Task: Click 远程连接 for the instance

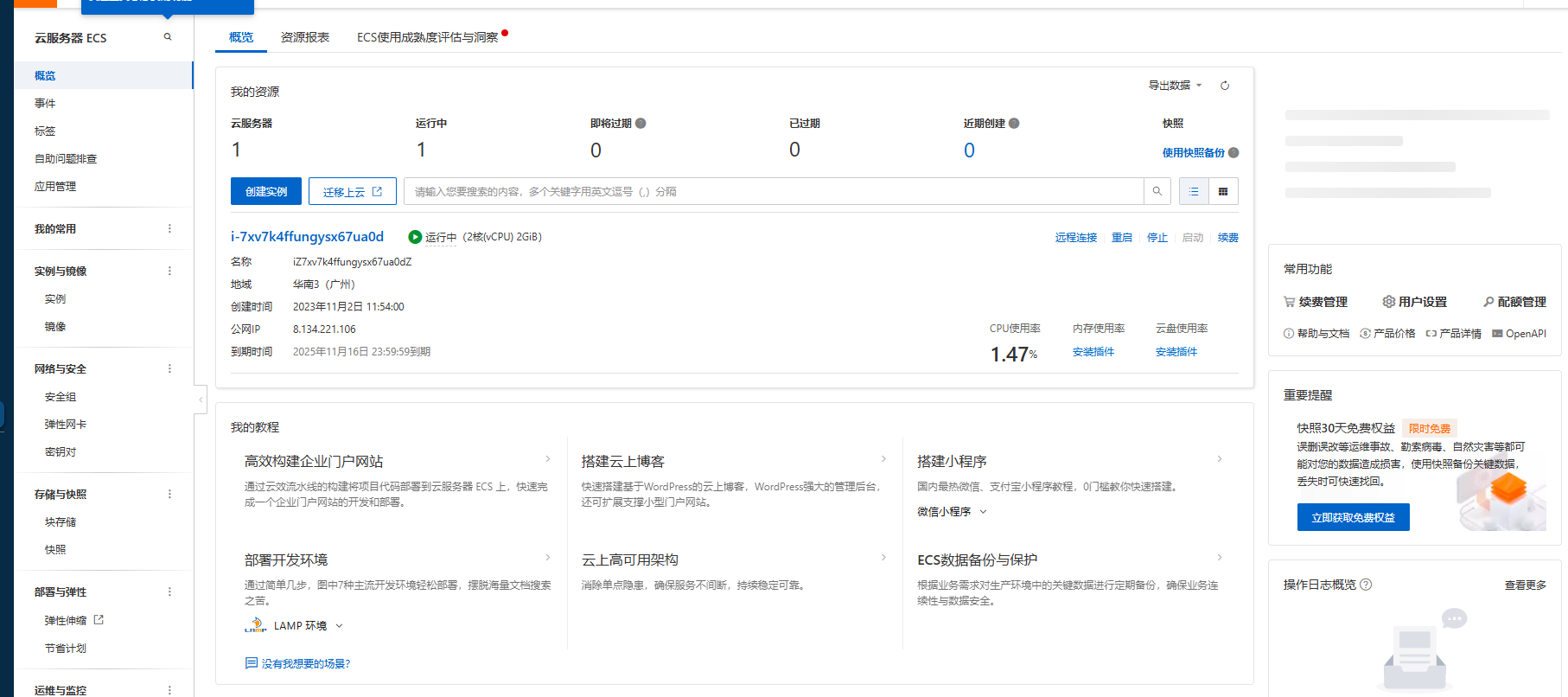Action: tap(1076, 238)
